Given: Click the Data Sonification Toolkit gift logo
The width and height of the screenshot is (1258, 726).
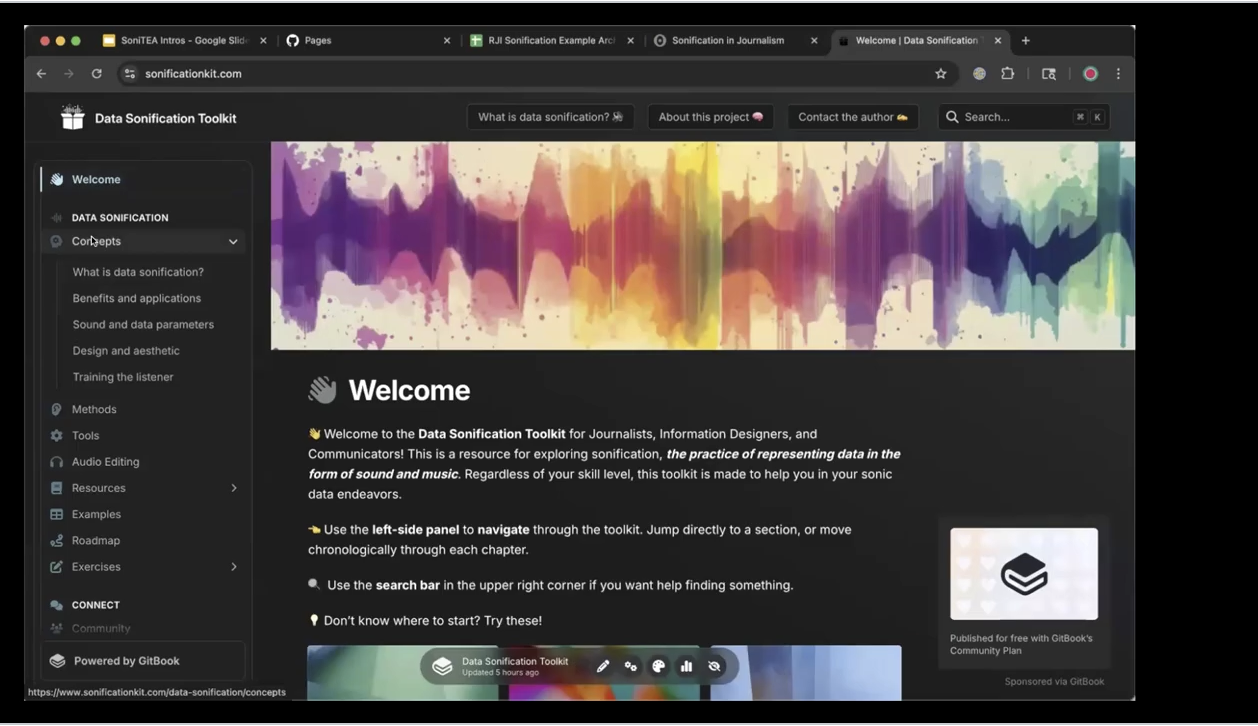Looking at the screenshot, I should 72,118.
